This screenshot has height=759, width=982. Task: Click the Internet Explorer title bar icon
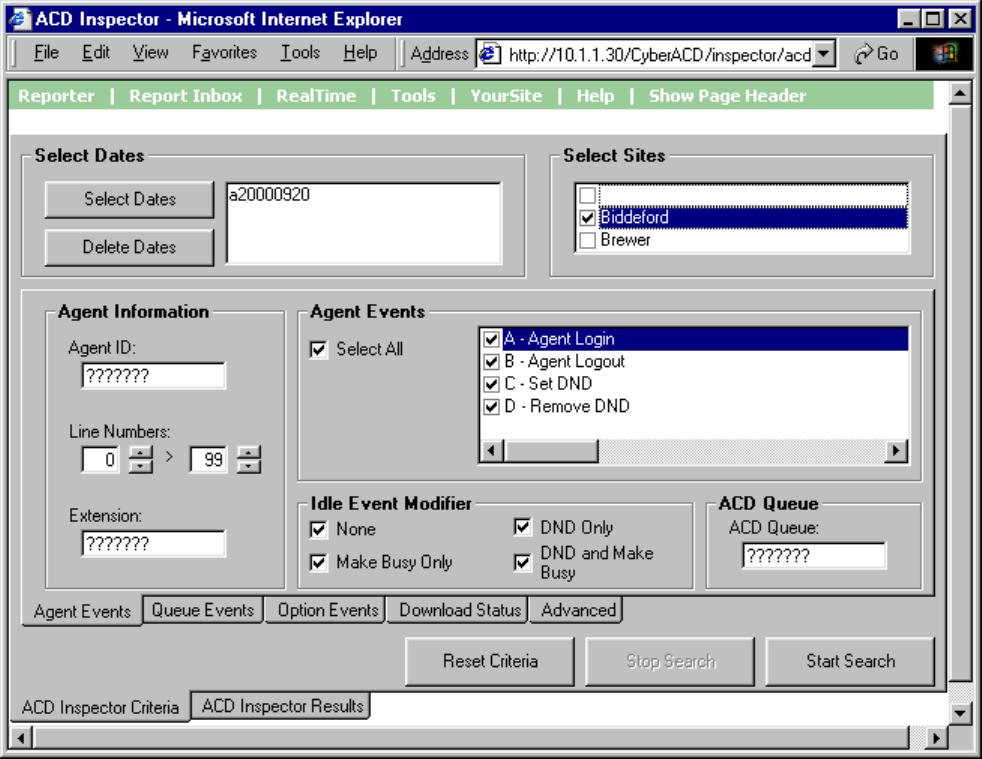click(x=19, y=19)
